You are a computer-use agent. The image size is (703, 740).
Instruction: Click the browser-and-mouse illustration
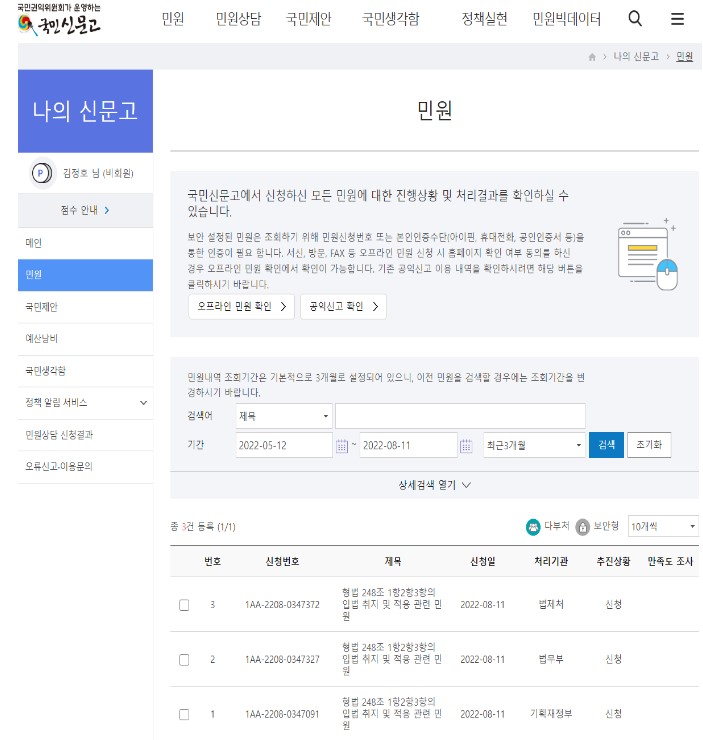click(647, 254)
